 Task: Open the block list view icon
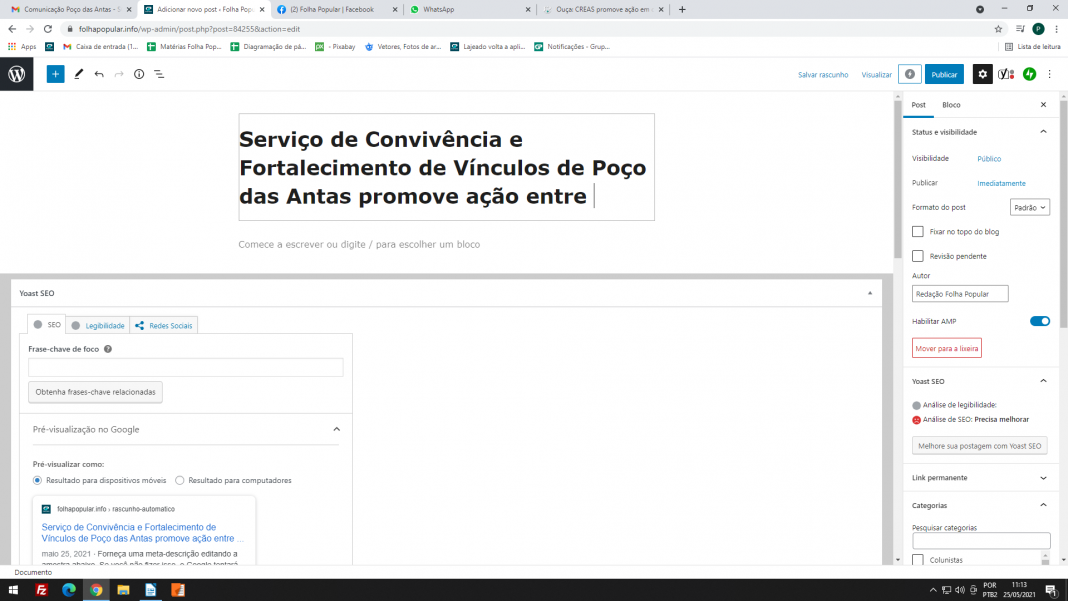159,74
